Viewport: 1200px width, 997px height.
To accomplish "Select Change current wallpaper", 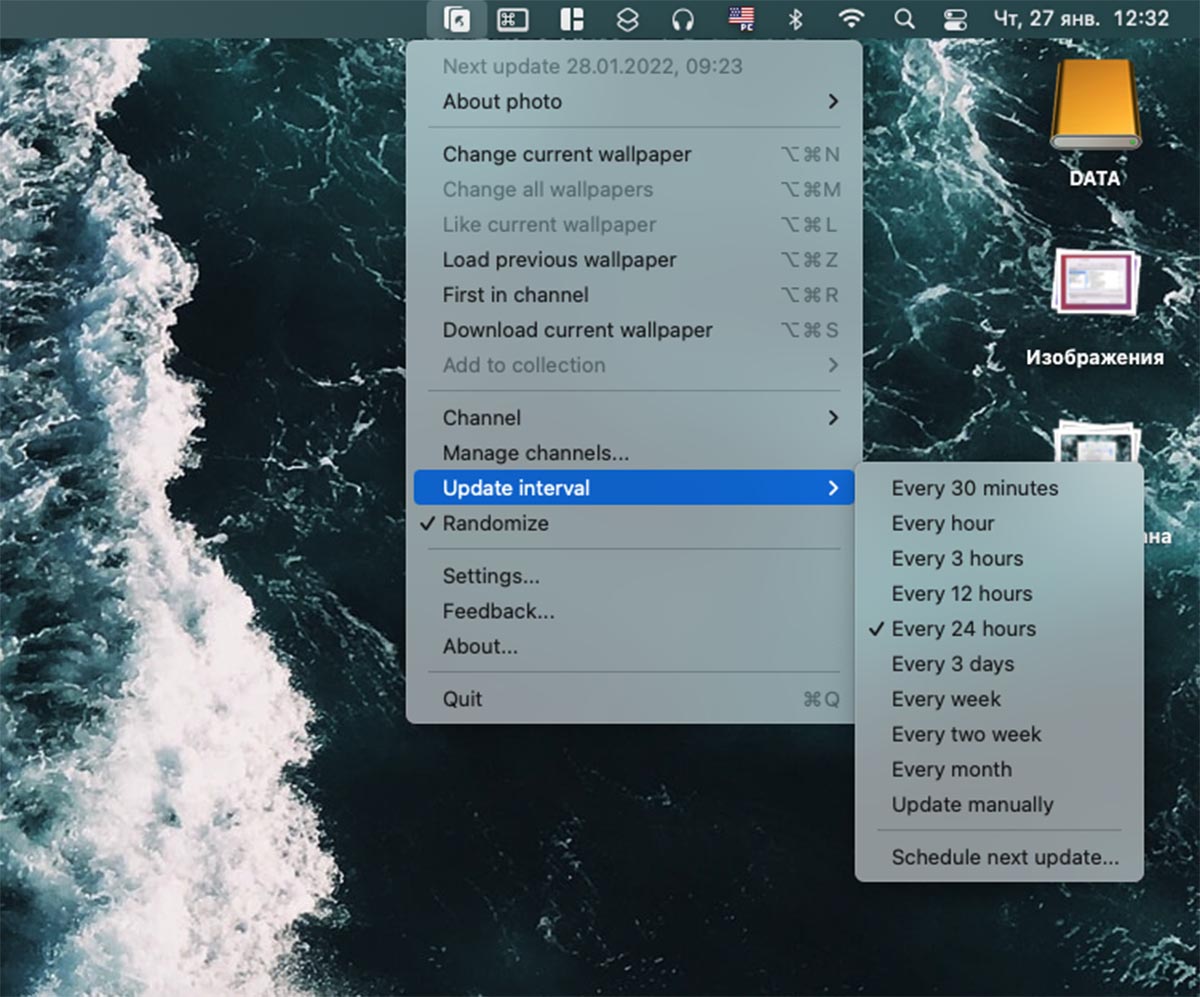I will coord(566,154).
